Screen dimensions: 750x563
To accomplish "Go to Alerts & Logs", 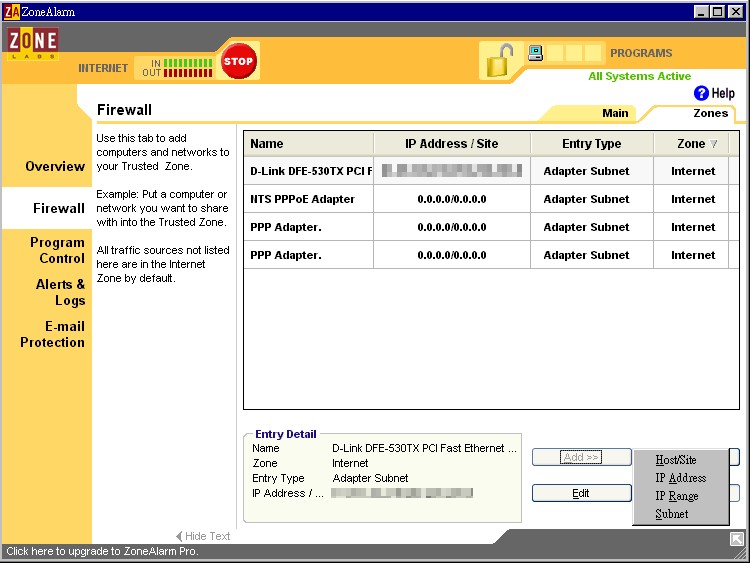I will 60,292.
